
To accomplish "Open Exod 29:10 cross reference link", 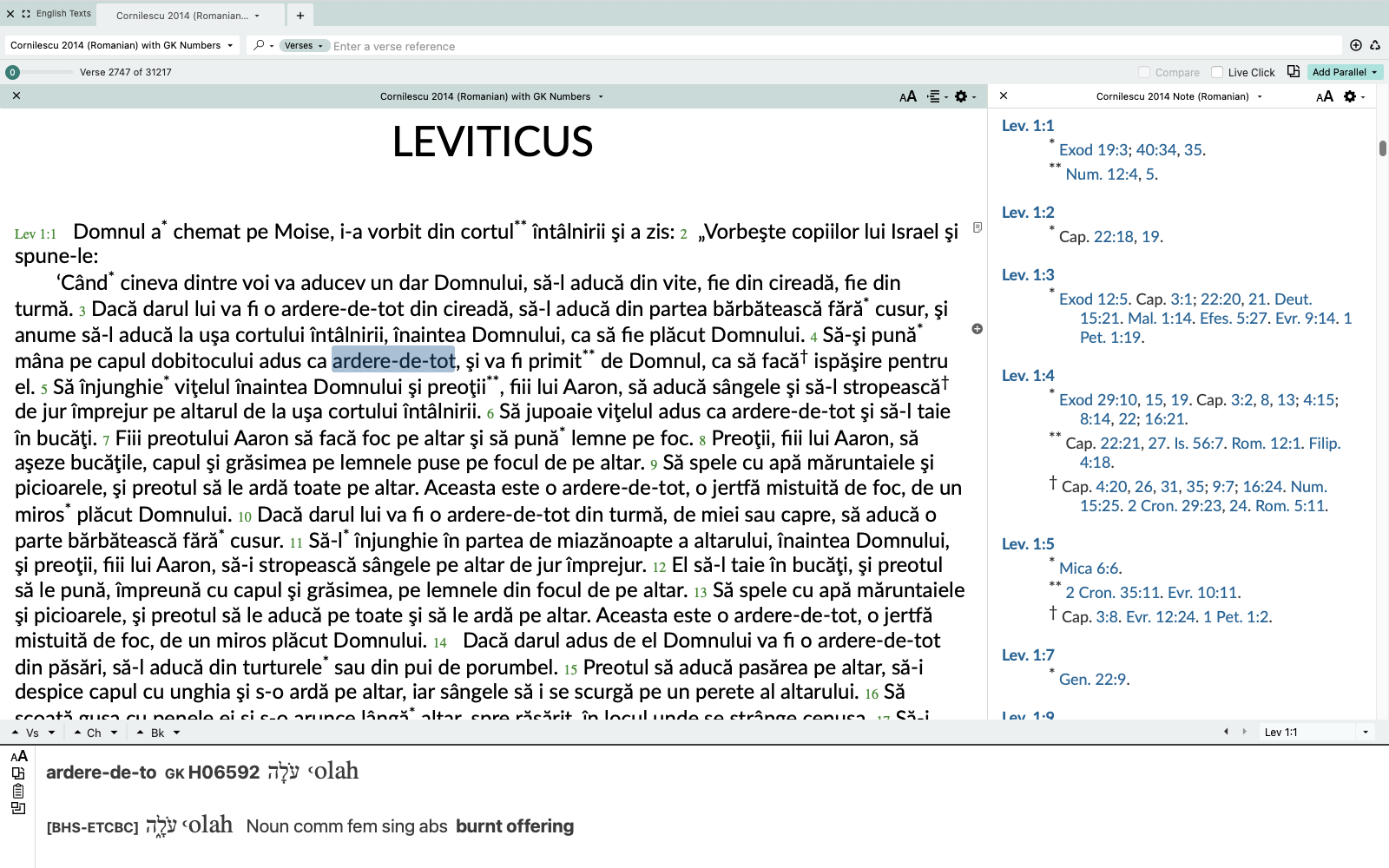I will coord(1098,400).
